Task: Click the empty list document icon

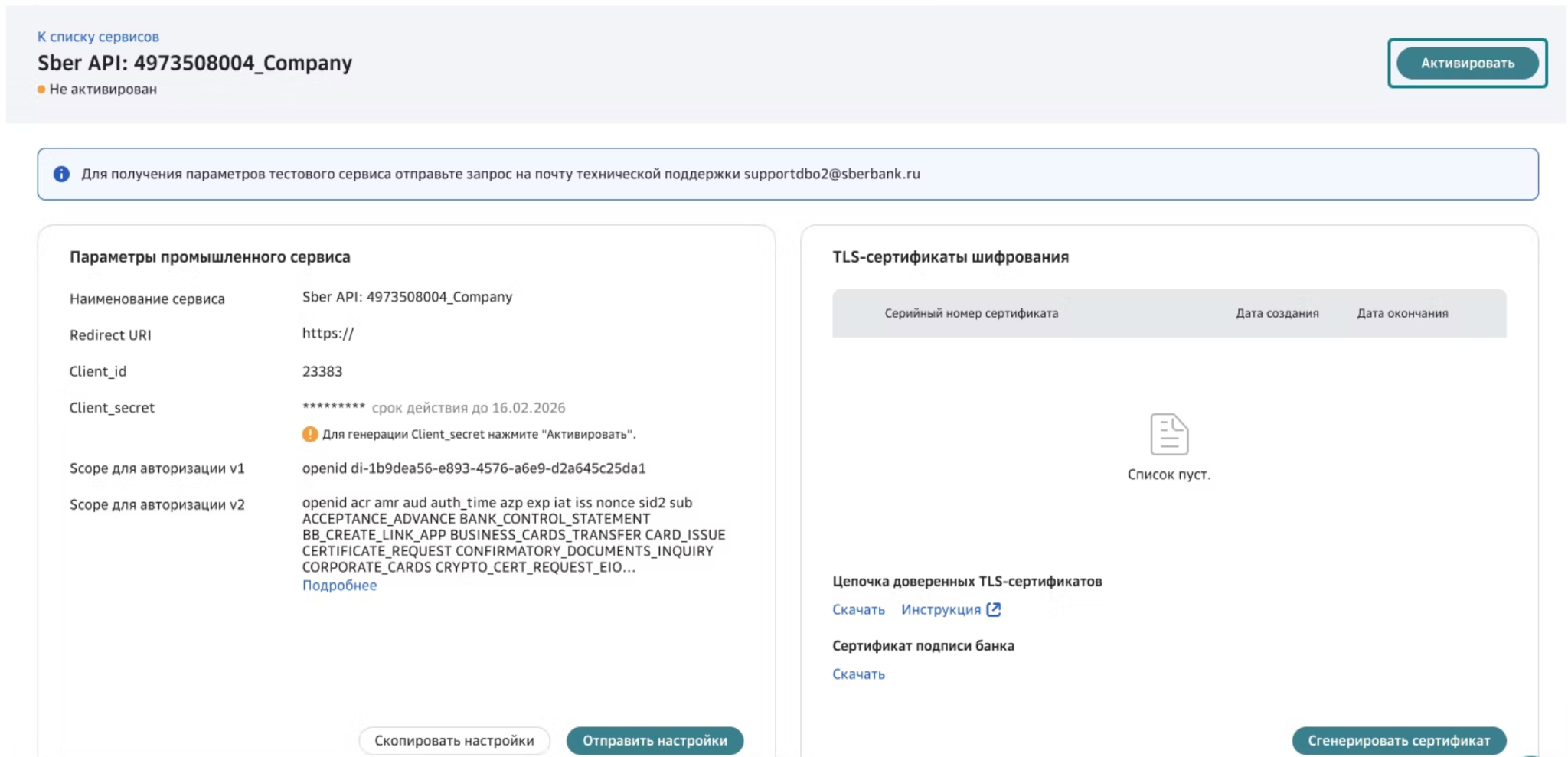Action: click(x=1169, y=434)
